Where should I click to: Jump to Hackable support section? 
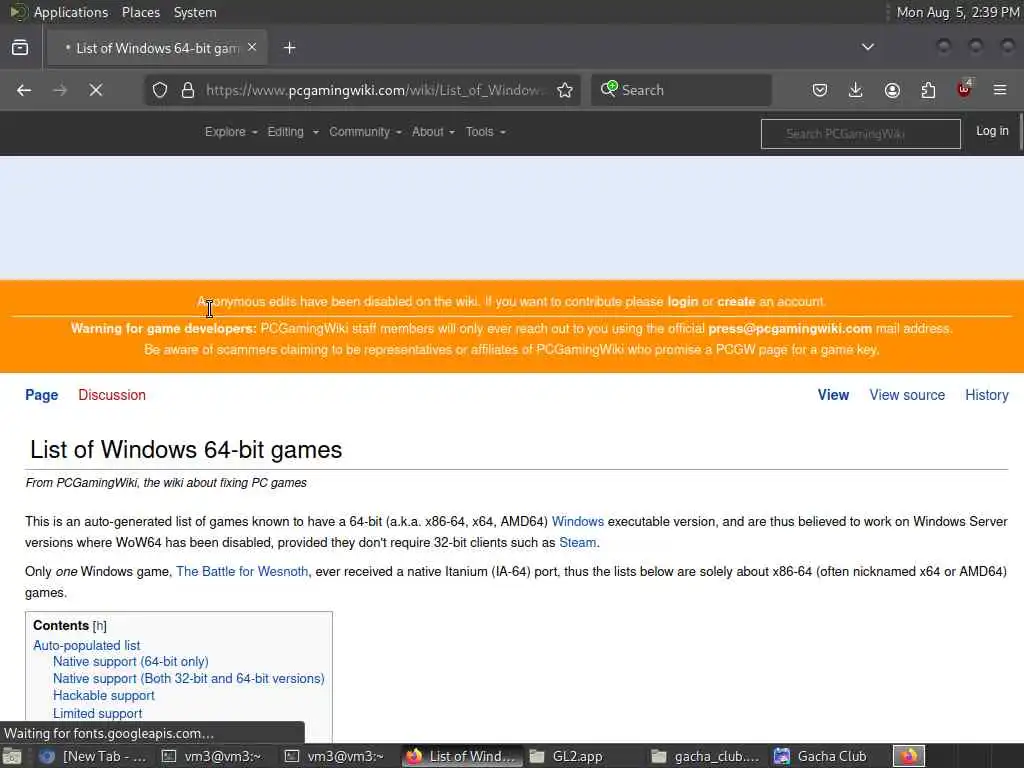pyautogui.click(x=104, y=696)
